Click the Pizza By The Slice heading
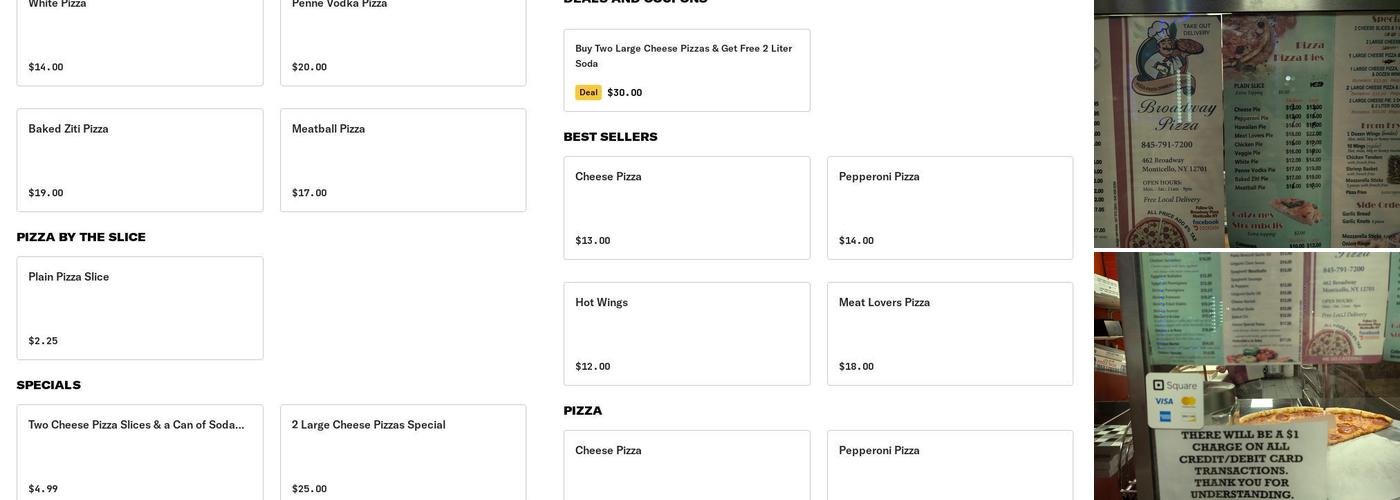 [x=81, y=237]
